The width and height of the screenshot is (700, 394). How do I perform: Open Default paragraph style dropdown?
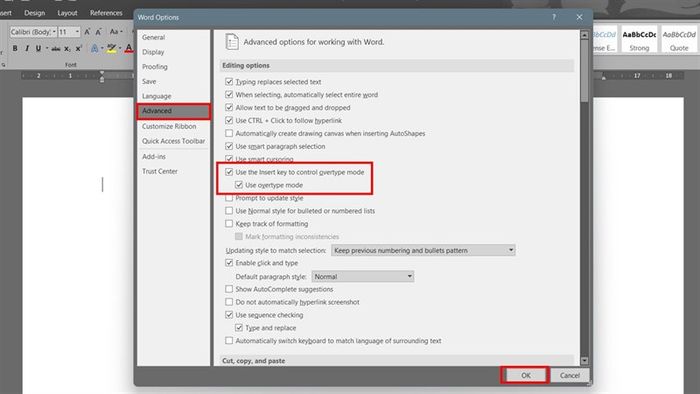click(x=362, y=277)
